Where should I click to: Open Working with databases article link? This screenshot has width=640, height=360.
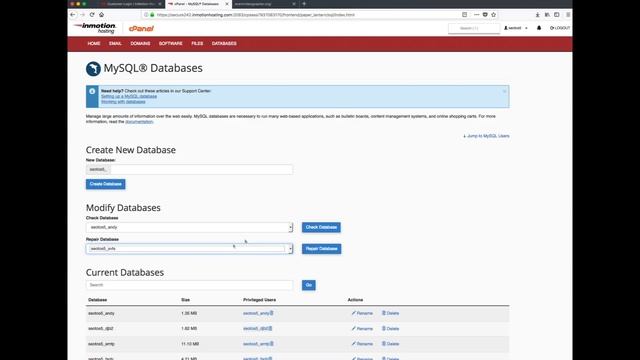click(123, 102)
